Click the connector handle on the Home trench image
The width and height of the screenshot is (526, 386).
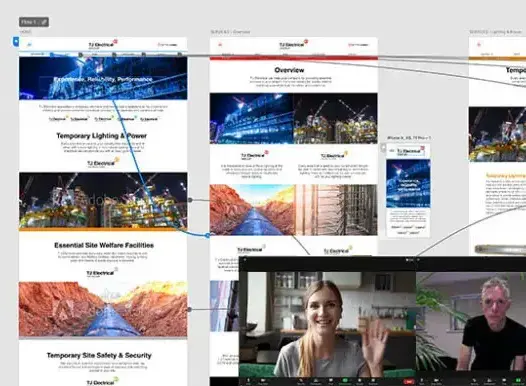(190, 309)
